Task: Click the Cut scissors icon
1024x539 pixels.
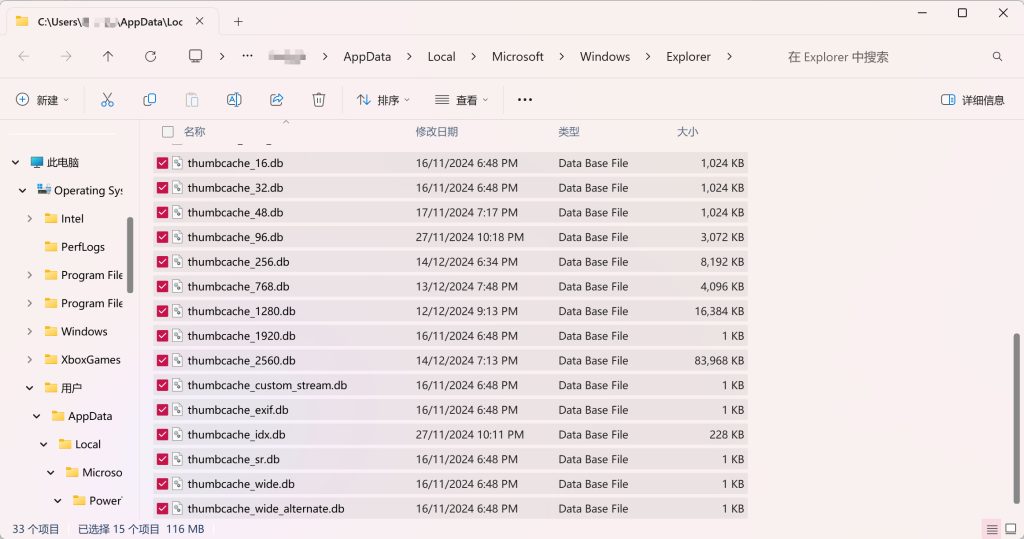Action: point(107,99)
